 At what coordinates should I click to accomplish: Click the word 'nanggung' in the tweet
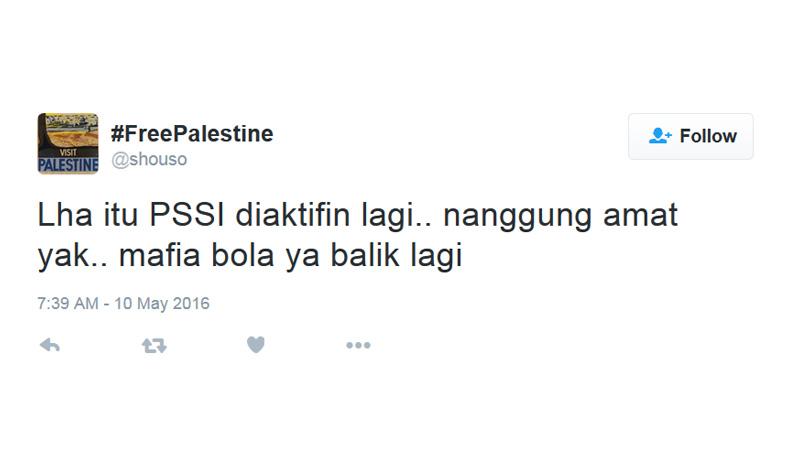[517, 217]
